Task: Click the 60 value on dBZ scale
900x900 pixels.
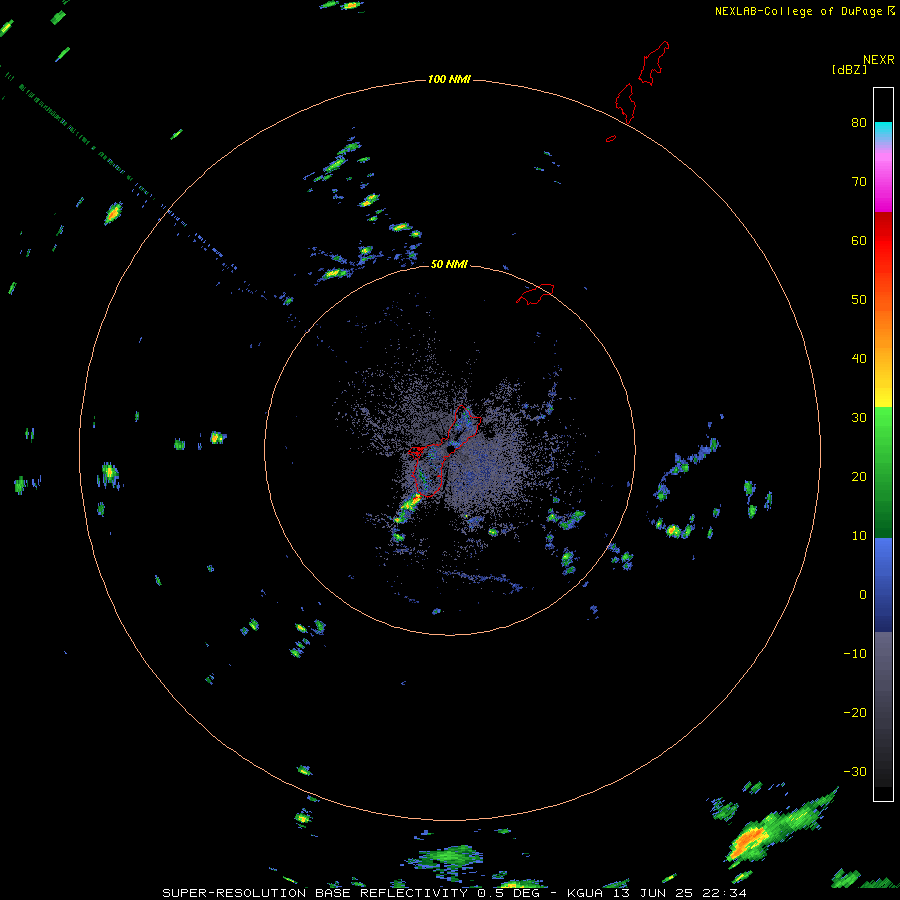Action: 859,240
